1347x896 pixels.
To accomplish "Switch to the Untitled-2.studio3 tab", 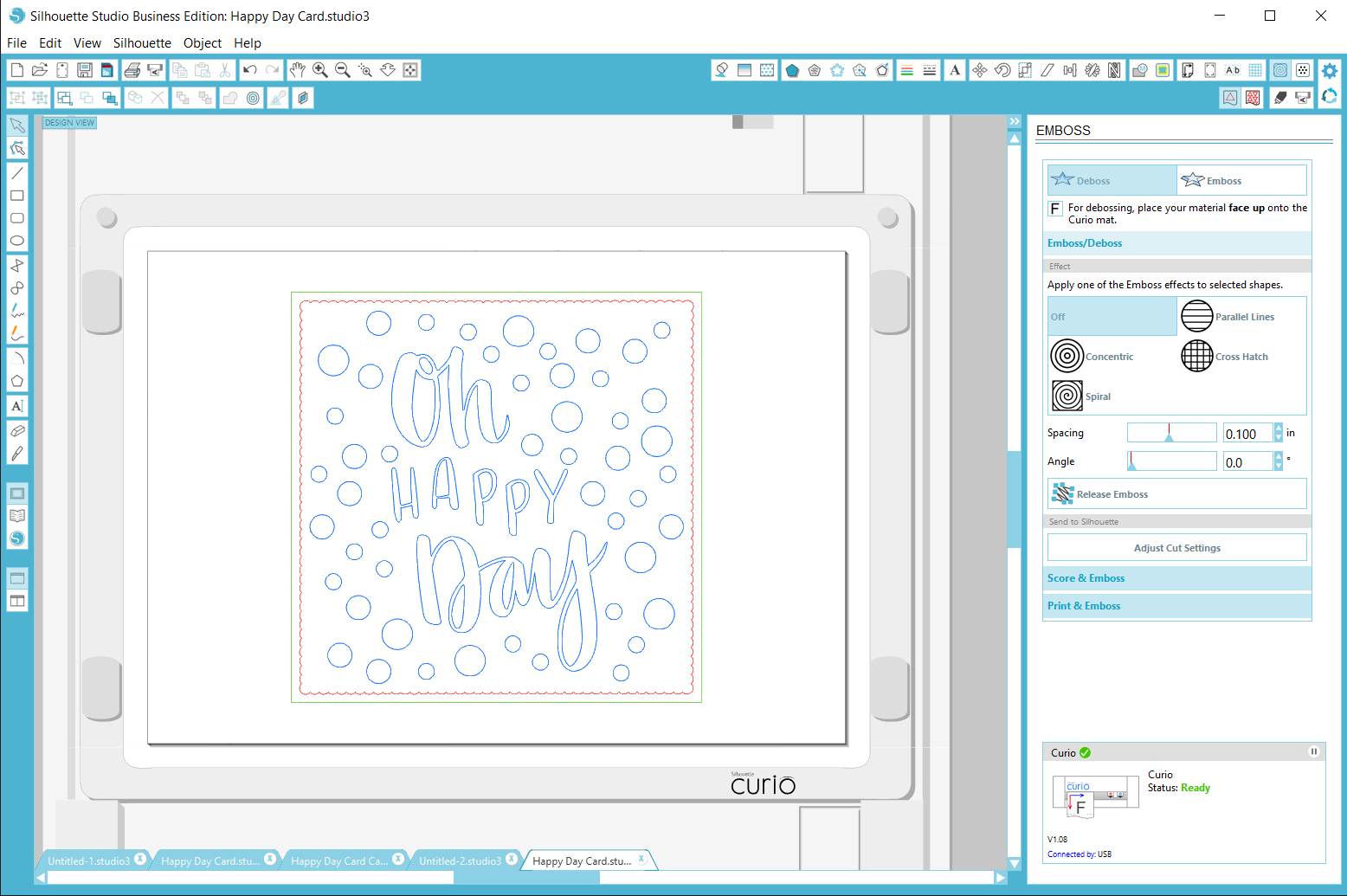I will pyautogui.click(x=460, y=861).
